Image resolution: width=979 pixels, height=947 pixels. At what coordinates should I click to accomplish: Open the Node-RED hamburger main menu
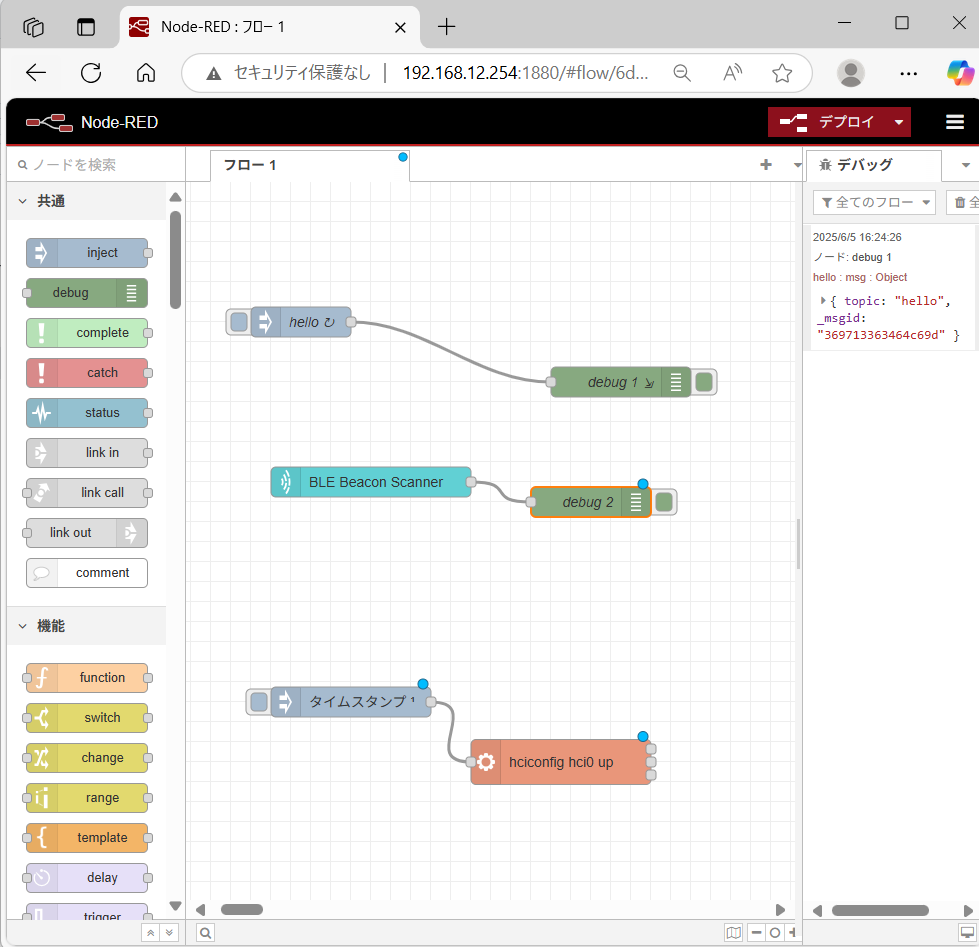coord(955,122)
